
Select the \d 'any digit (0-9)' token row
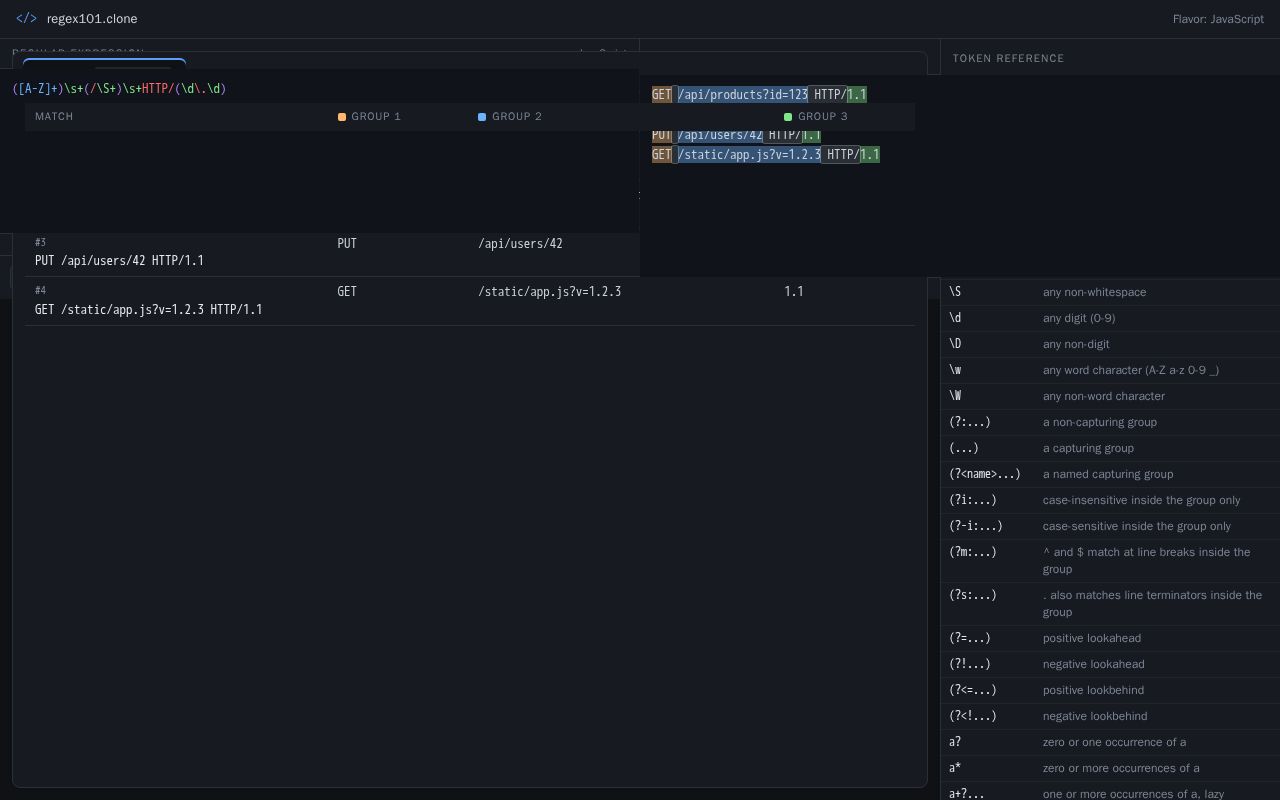pos(1110,318)
